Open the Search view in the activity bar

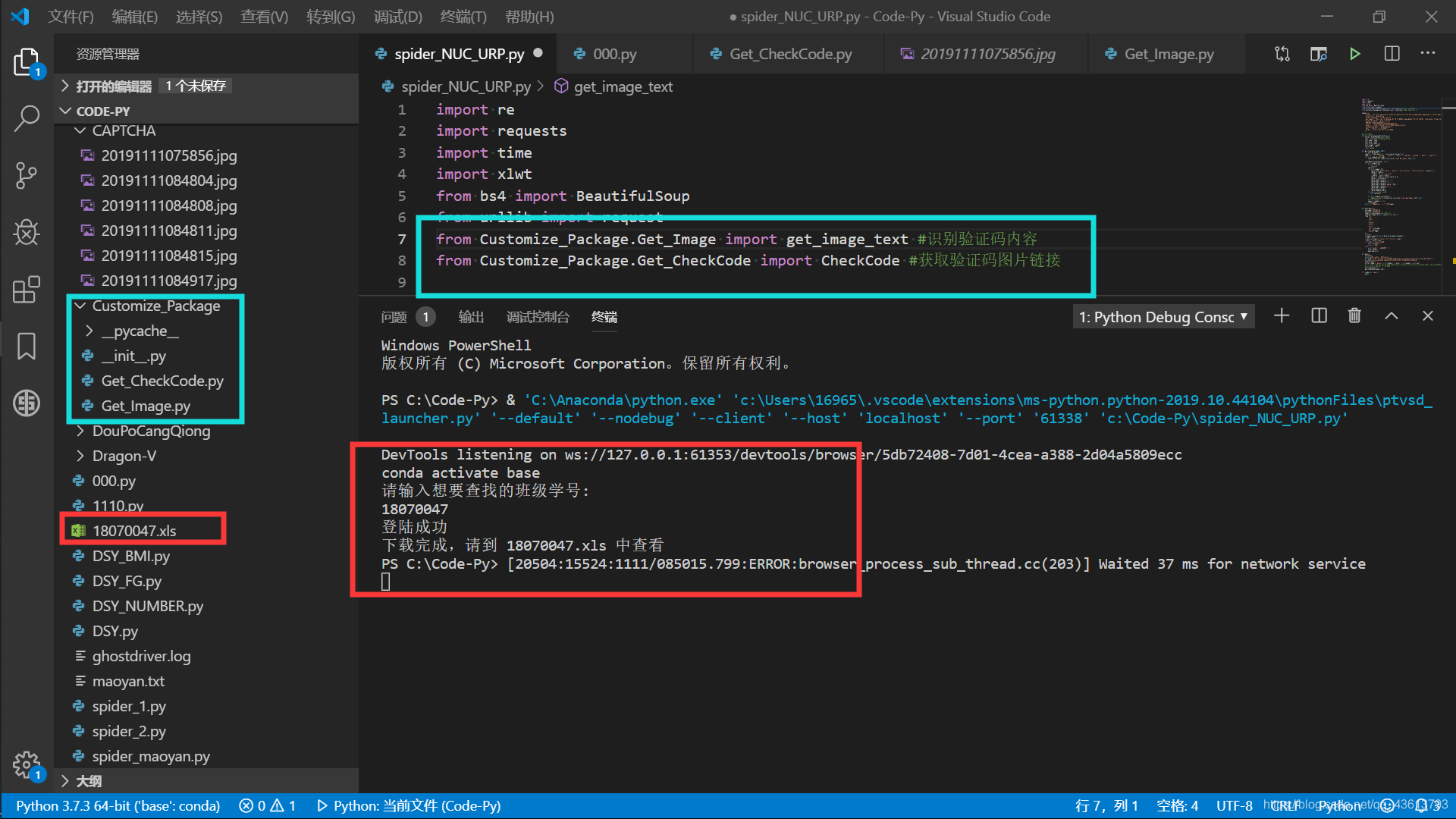(x=27, y=118)
